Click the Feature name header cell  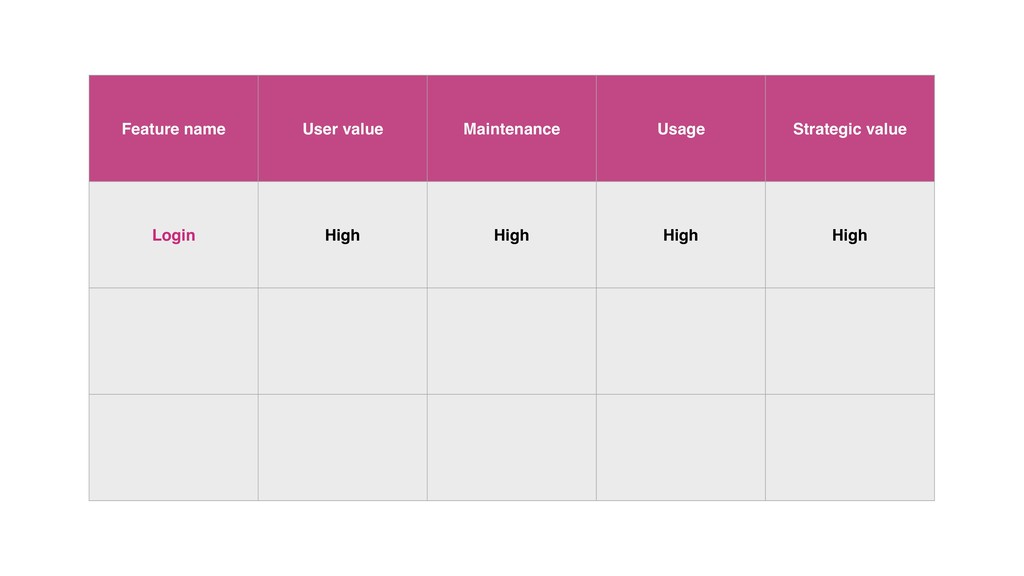point(173,129)
